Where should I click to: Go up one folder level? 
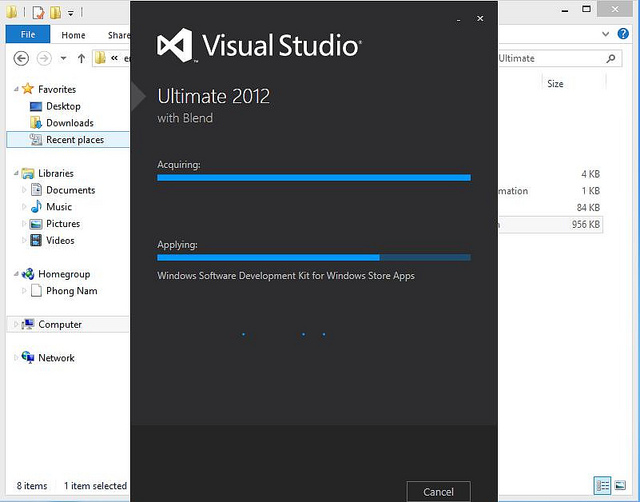pos(81,59)
